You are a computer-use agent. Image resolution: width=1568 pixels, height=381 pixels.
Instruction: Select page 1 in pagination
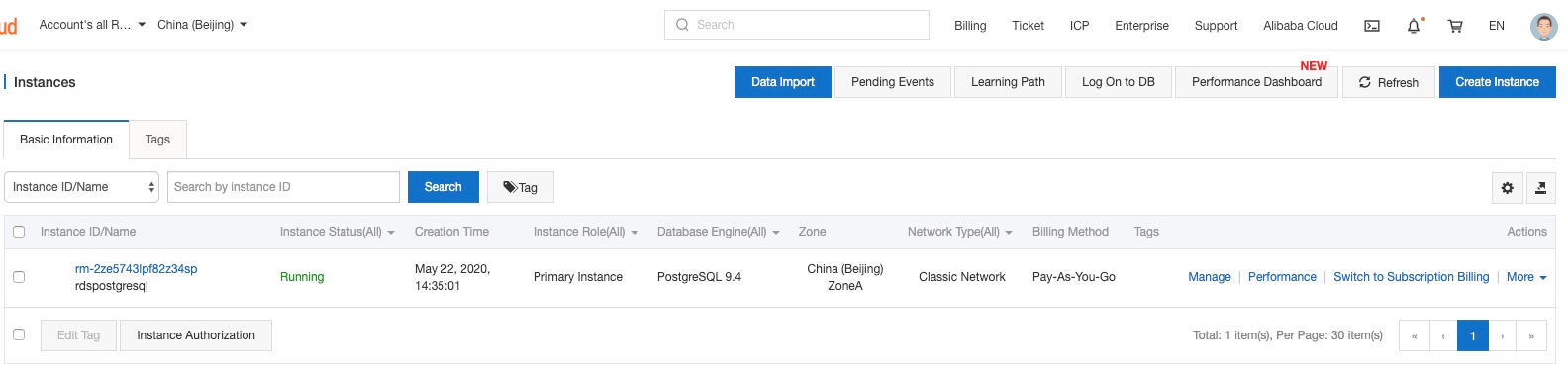tap(1473, 336)
